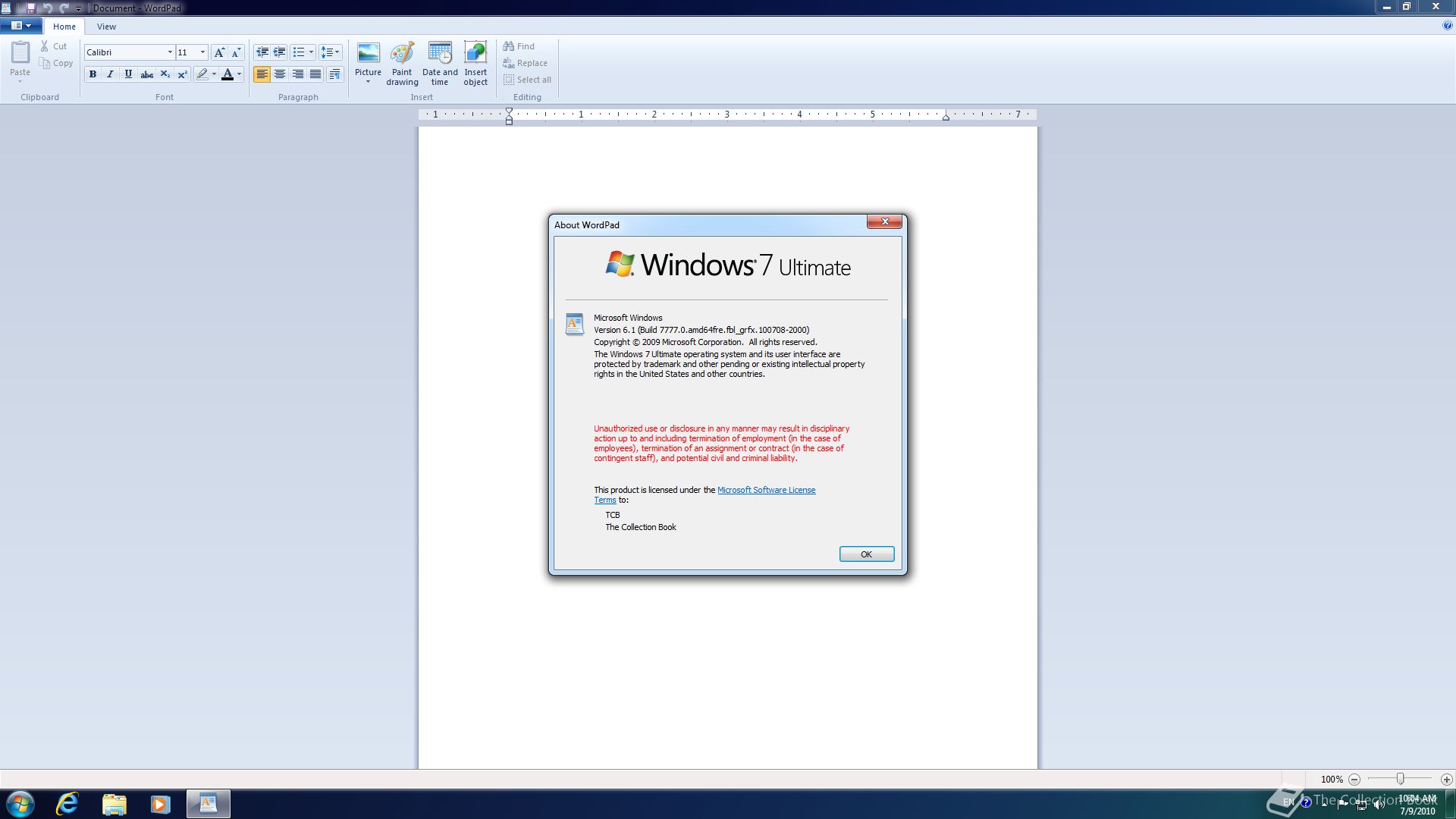1456x819 pixels.
Task: Click the right indent ruler marker
Action: [x=946, y=118]
